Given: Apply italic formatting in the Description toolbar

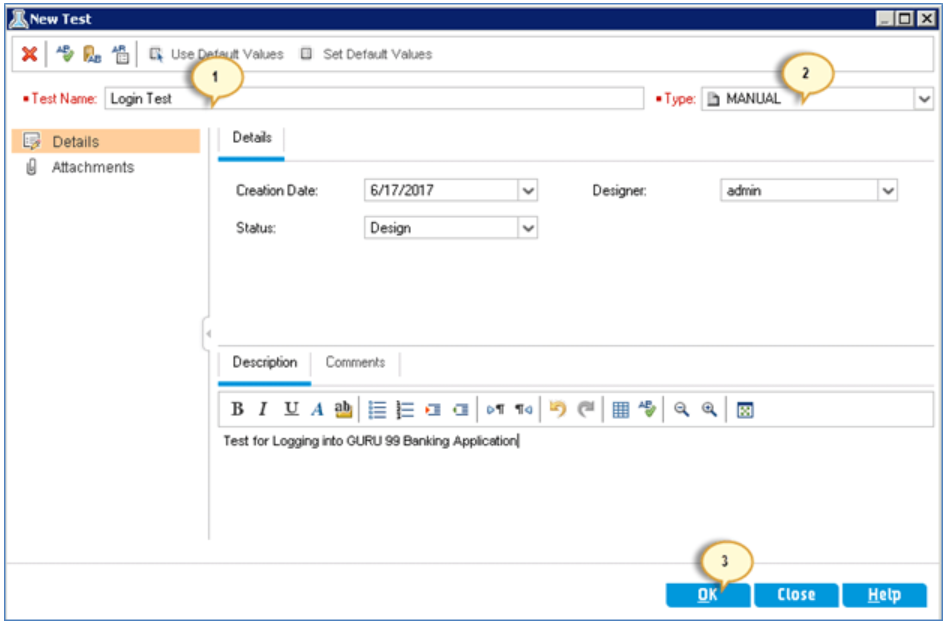Looking at the screenshot, I should click(x=264, y=408).
